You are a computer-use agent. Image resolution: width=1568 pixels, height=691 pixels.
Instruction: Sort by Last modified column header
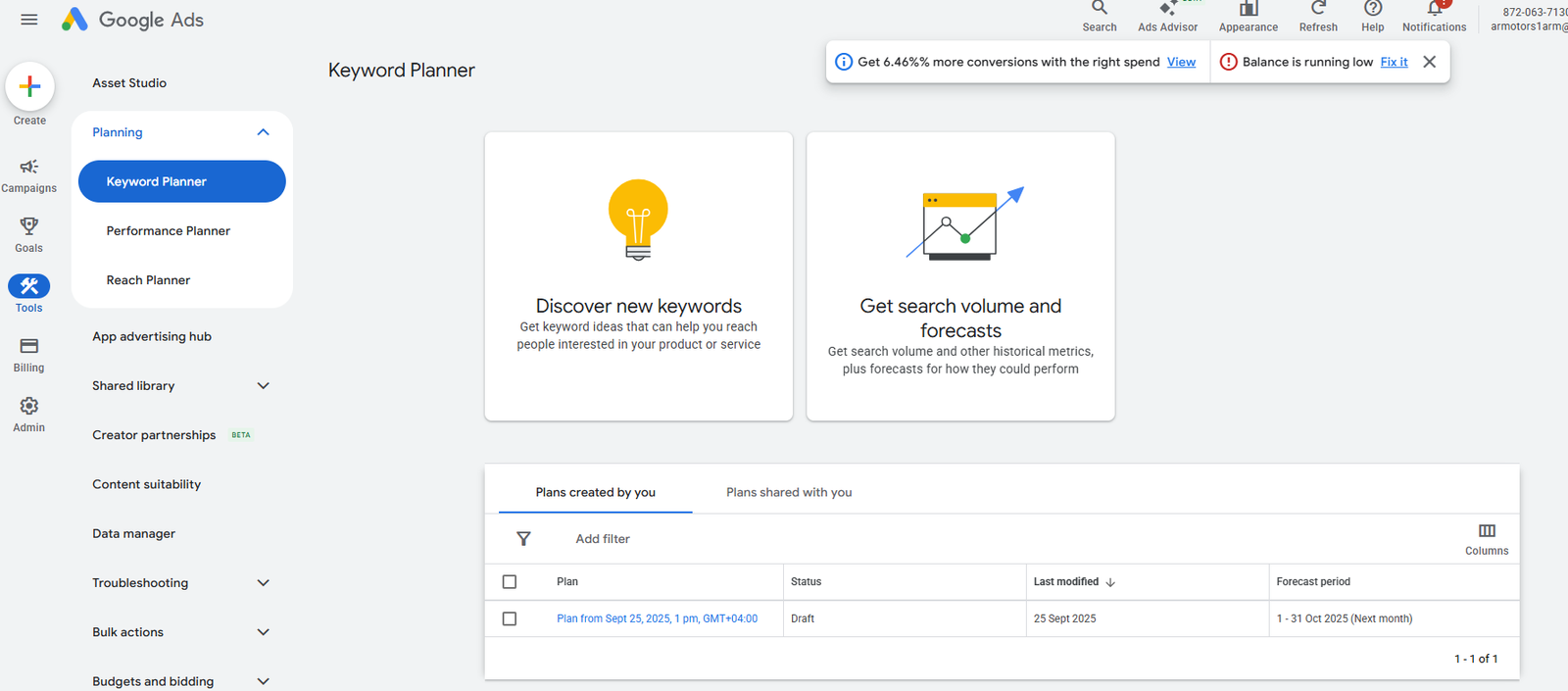click(1066, 582)
